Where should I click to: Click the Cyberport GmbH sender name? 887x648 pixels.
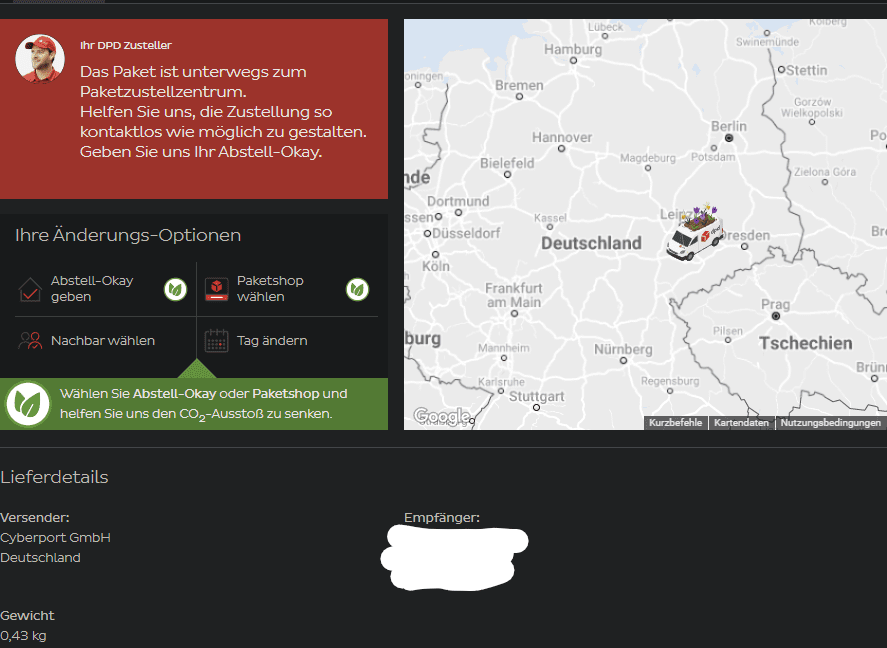point(55,537)
